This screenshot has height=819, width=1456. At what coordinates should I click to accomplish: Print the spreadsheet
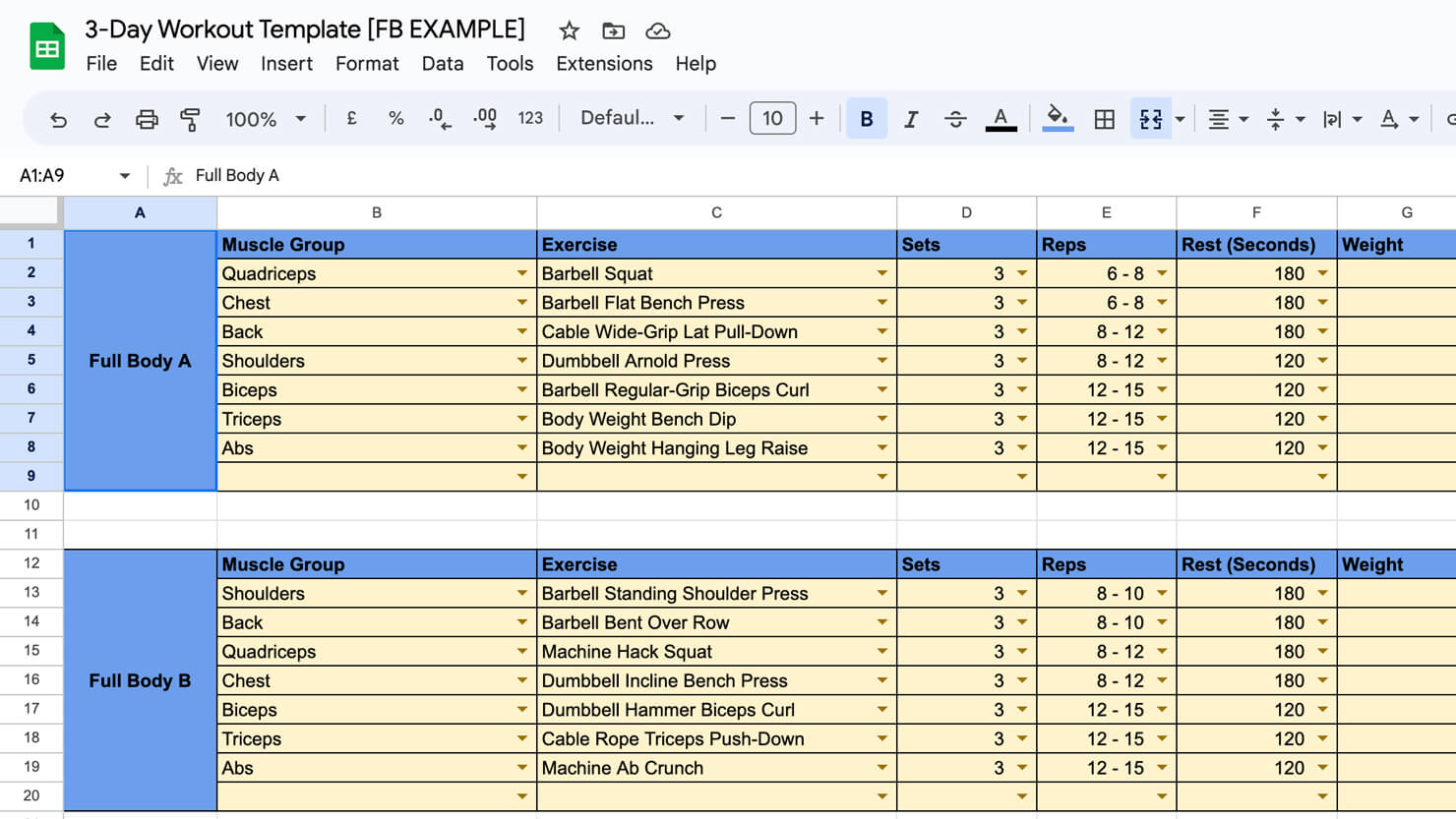click(x=147, y=119)
